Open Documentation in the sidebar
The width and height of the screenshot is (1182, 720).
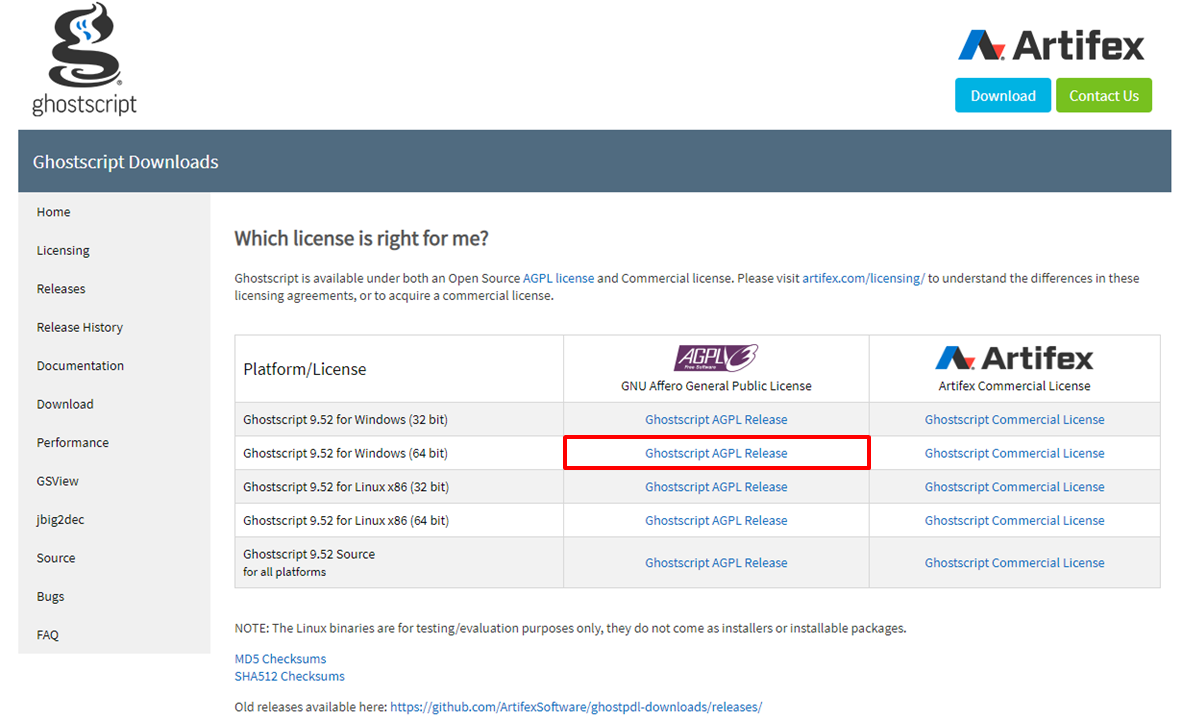(80, 366)
